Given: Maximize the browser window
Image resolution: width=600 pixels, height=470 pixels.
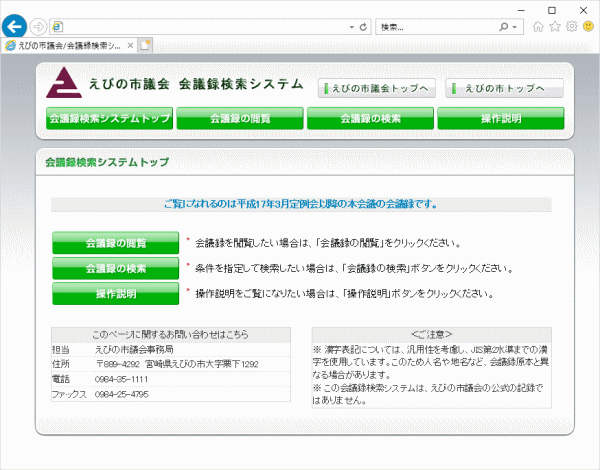Looking at the screenshot, I should click(x=552, y=10).
